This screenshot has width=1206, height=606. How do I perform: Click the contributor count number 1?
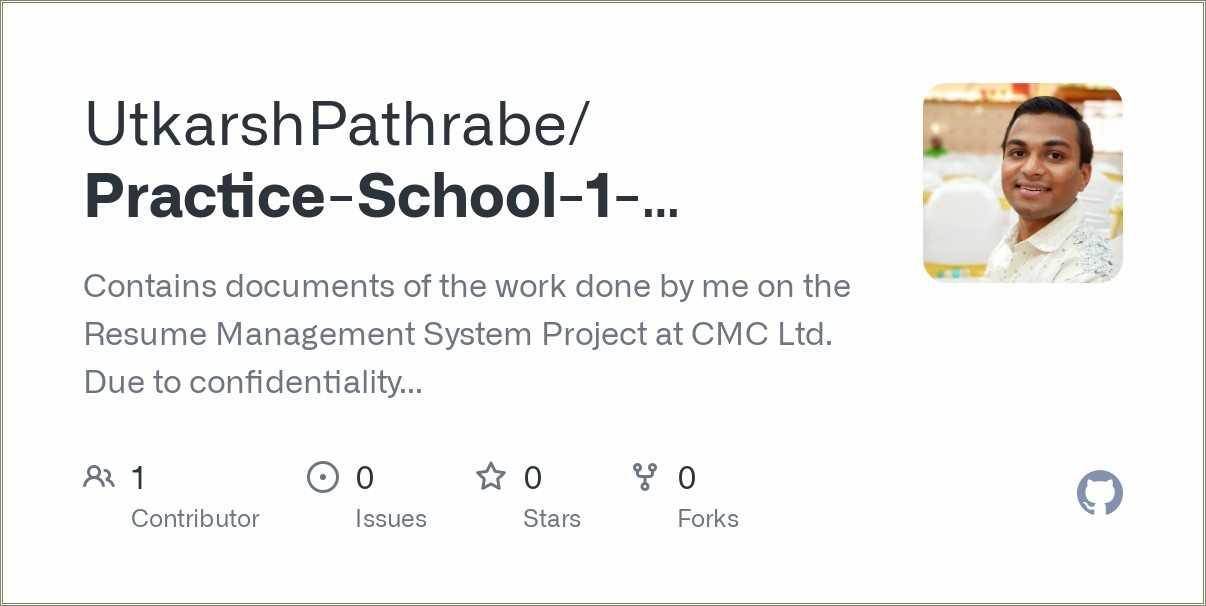point(138,478)
